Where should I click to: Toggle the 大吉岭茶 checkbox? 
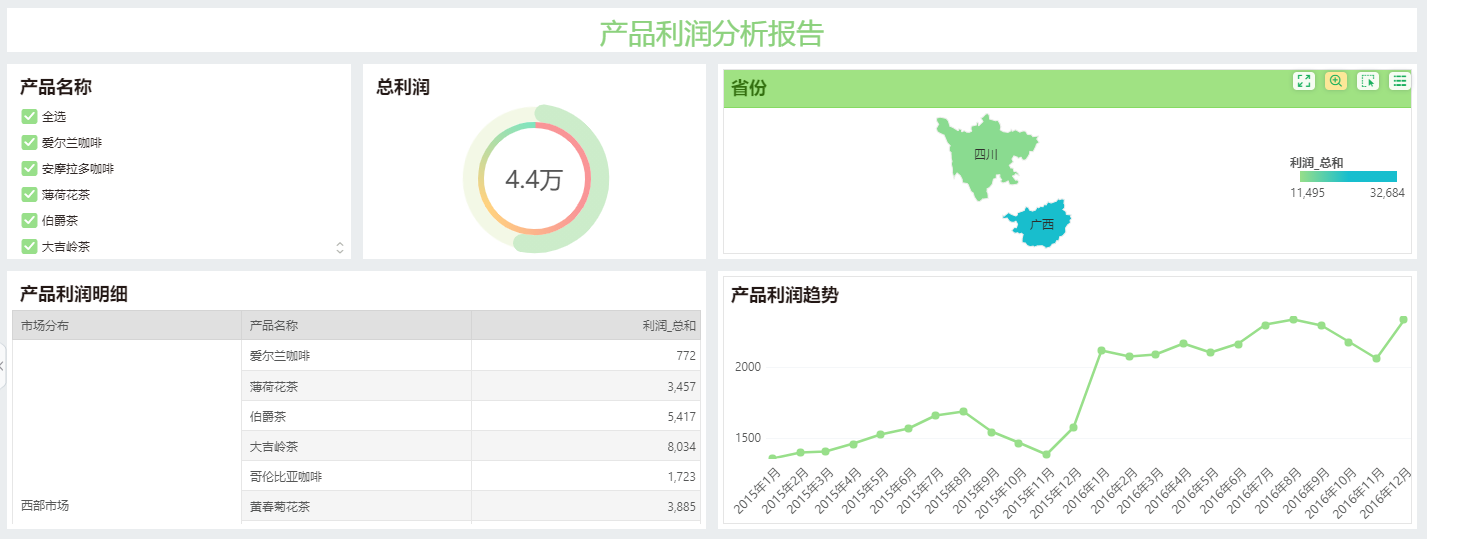click(x=29, y=246)
